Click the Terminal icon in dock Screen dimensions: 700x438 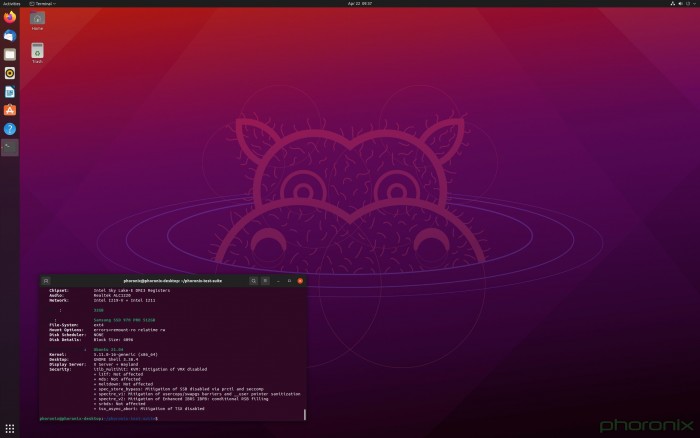point(9,148)
